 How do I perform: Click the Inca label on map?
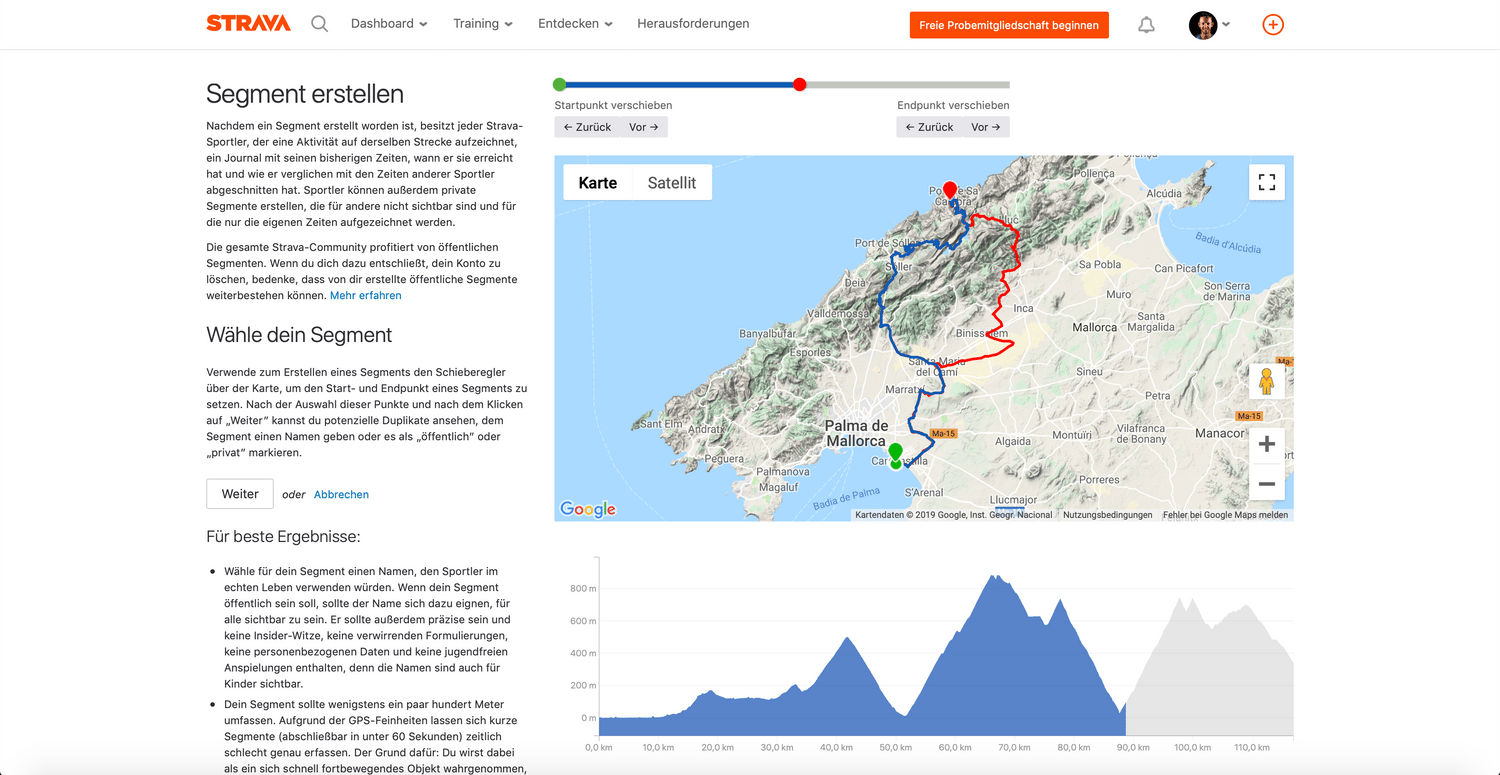[x=1024, y=308]
